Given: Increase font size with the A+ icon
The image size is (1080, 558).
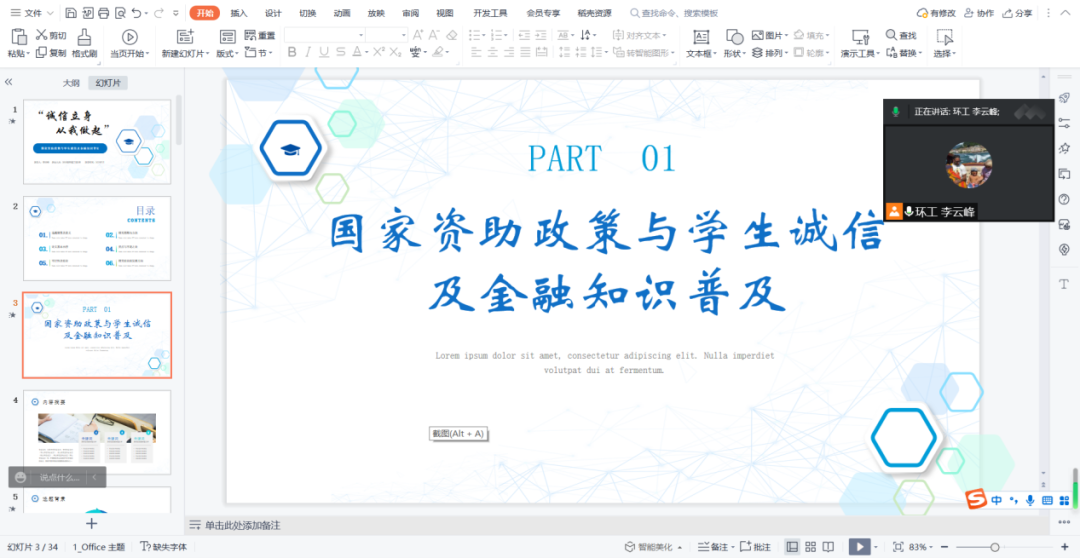Looking at the screenshot, I should 417,34.
